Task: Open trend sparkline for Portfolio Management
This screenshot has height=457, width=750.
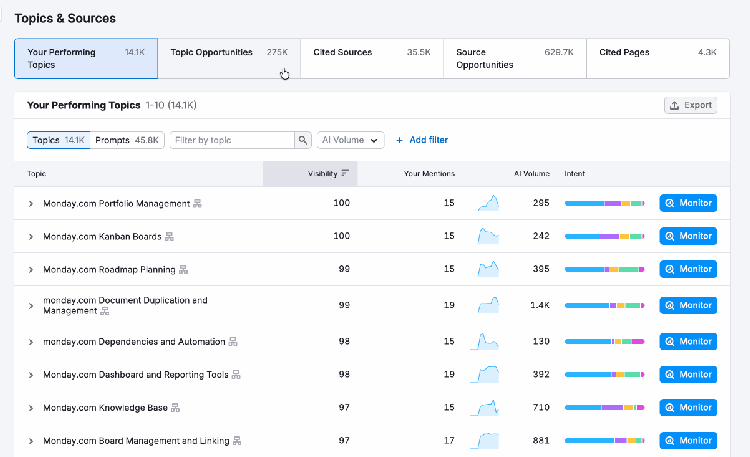Action: coord(488,203)
